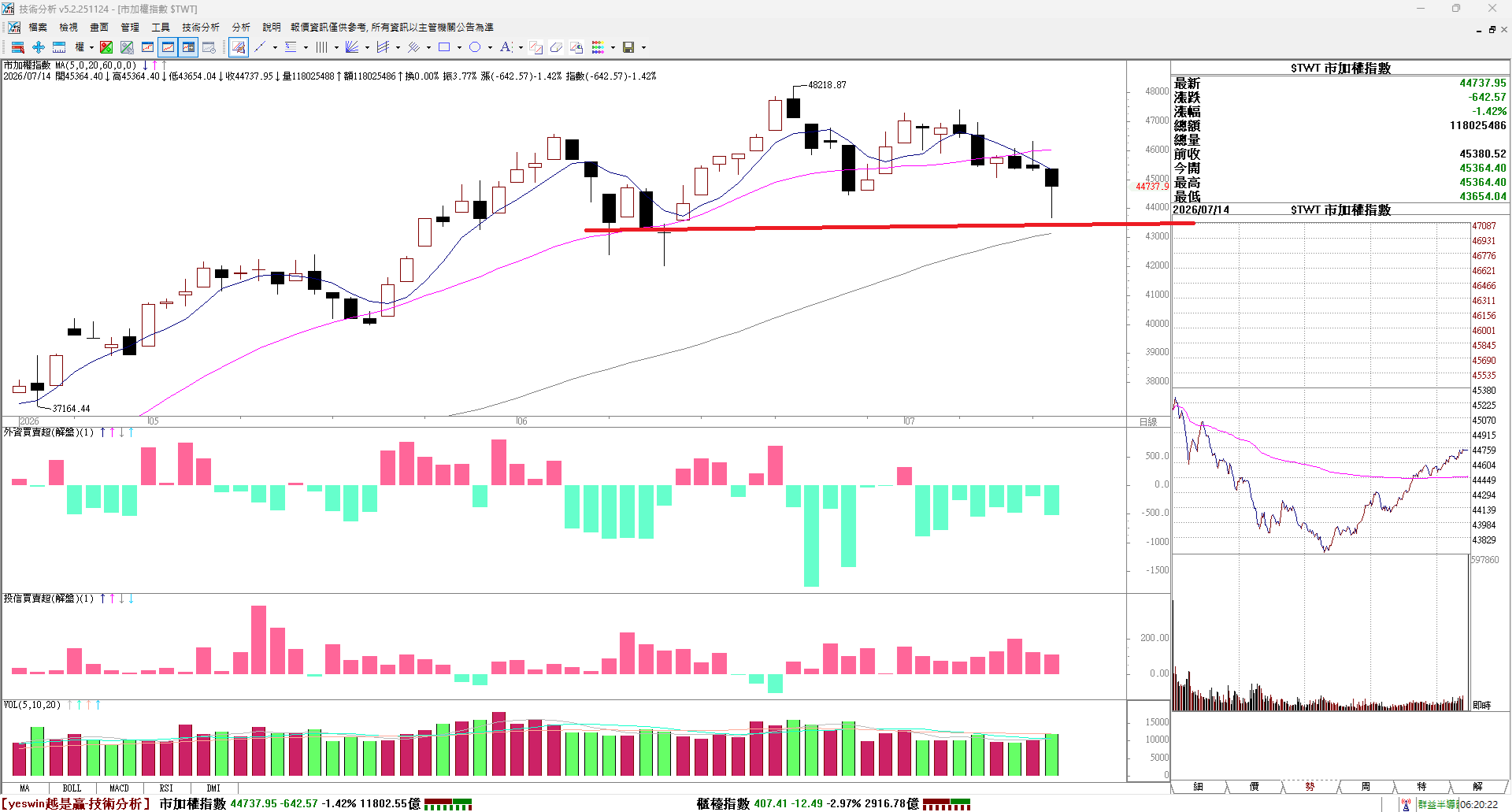Toggle the pressed chart view button
Viewport: 1512px width, 812px height.
pos(168,47)
